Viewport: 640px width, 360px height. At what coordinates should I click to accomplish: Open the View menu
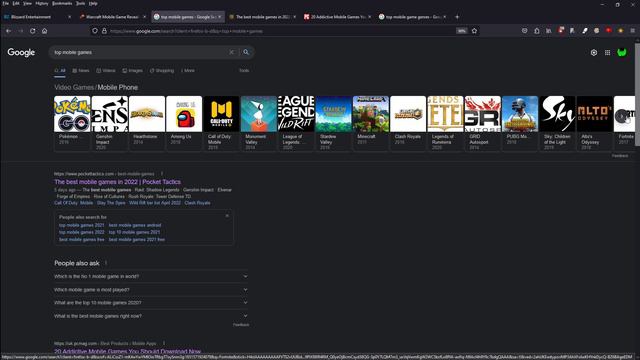pos(27,3)
